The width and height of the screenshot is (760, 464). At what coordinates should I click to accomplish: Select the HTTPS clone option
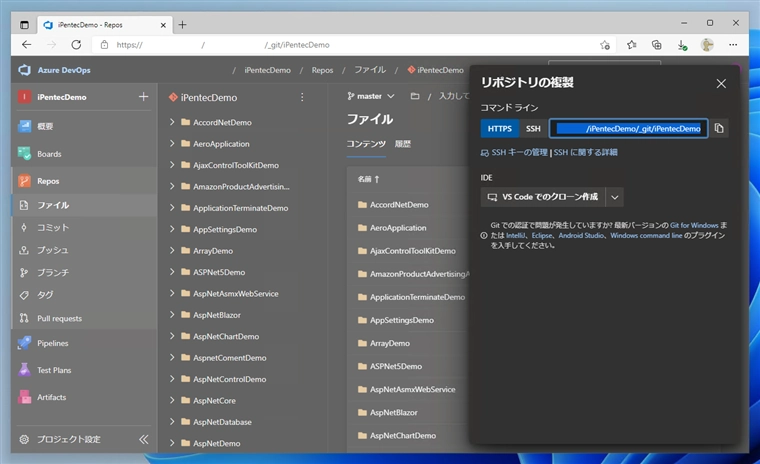pos(500,128)
